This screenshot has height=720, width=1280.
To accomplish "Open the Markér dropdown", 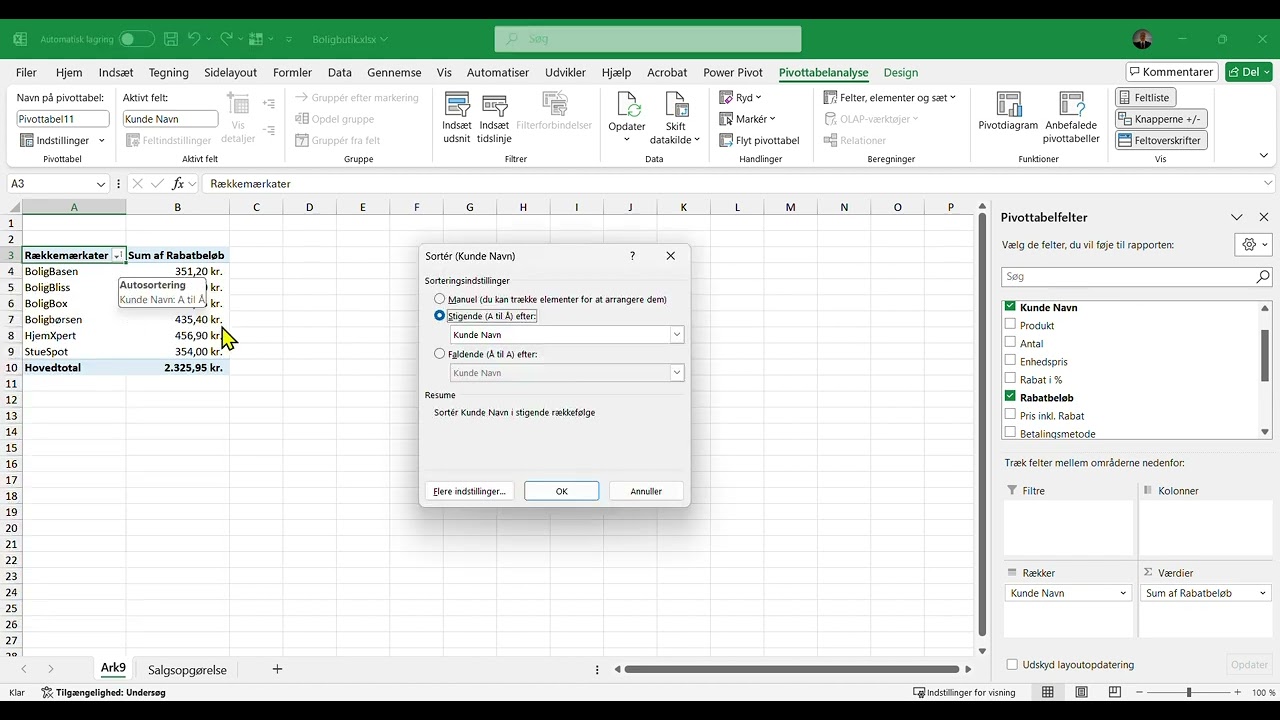I will pos(747,119).
